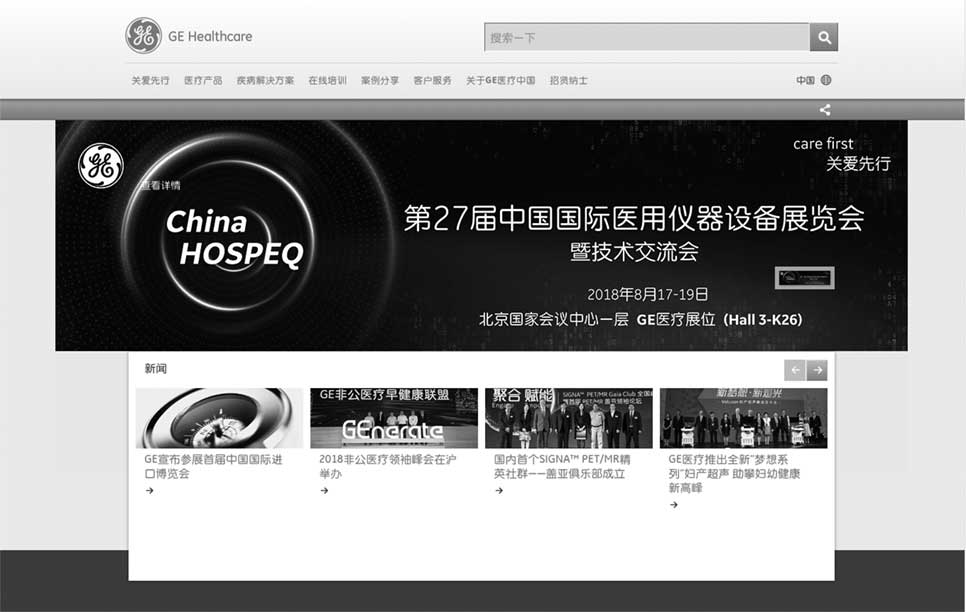Read news GE宣布参展首届中国国际进口博览会
The image size is (966, 612).
point(214,467)
